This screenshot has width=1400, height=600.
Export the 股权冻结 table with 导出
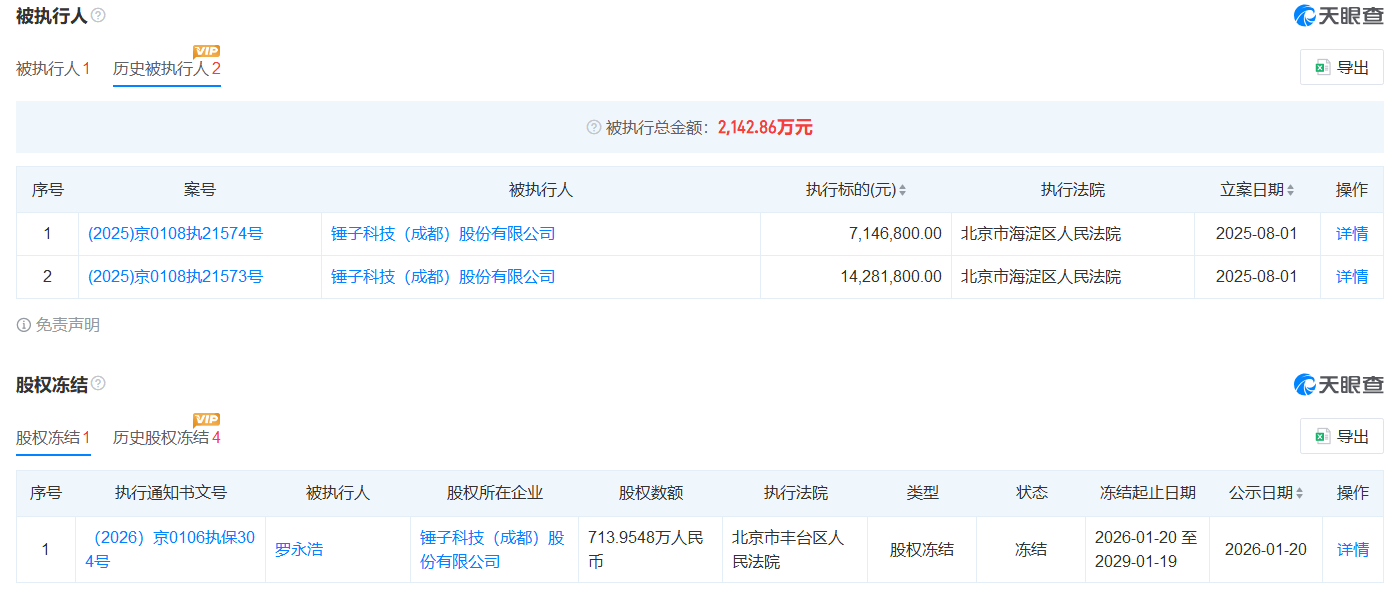(x=1342, y=436)
